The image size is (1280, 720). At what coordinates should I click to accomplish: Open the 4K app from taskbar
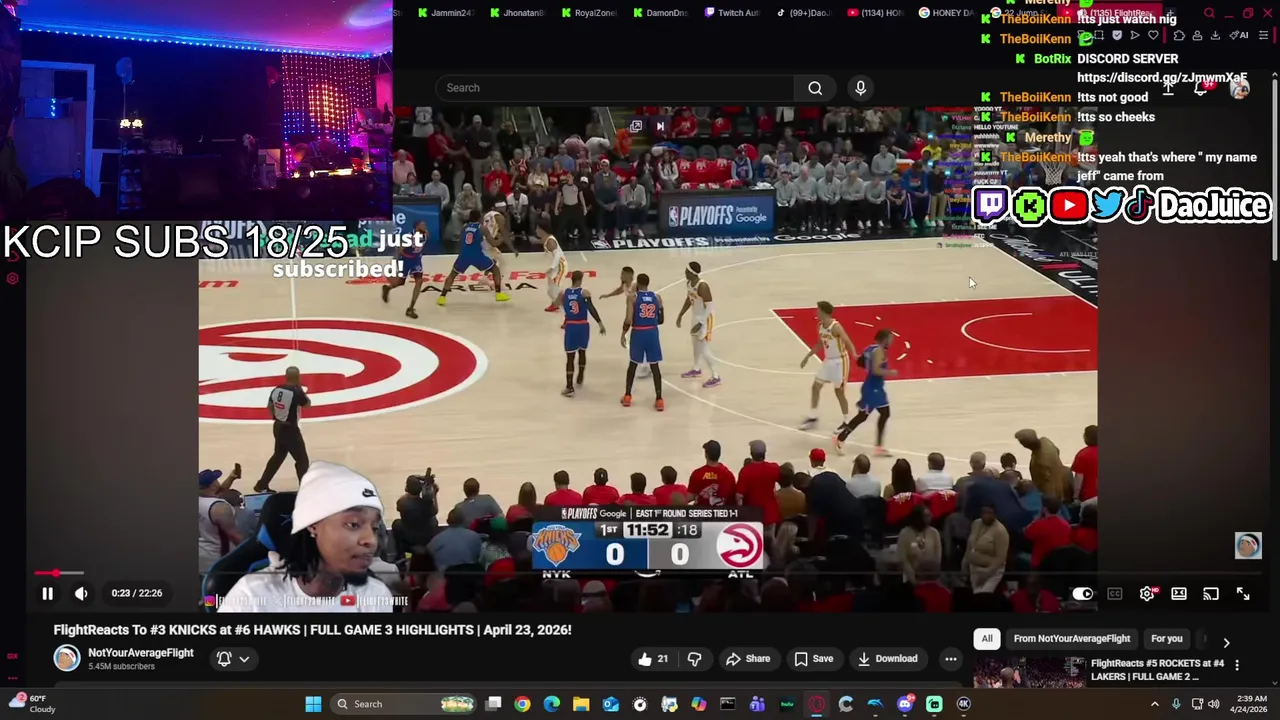964,704
